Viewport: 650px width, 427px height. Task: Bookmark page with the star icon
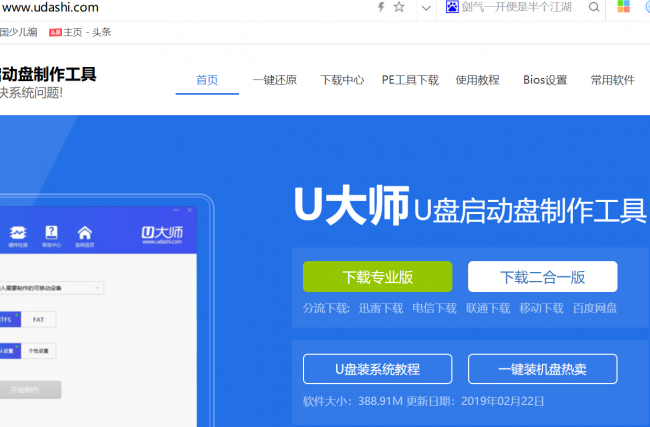[x=399, y=7]
